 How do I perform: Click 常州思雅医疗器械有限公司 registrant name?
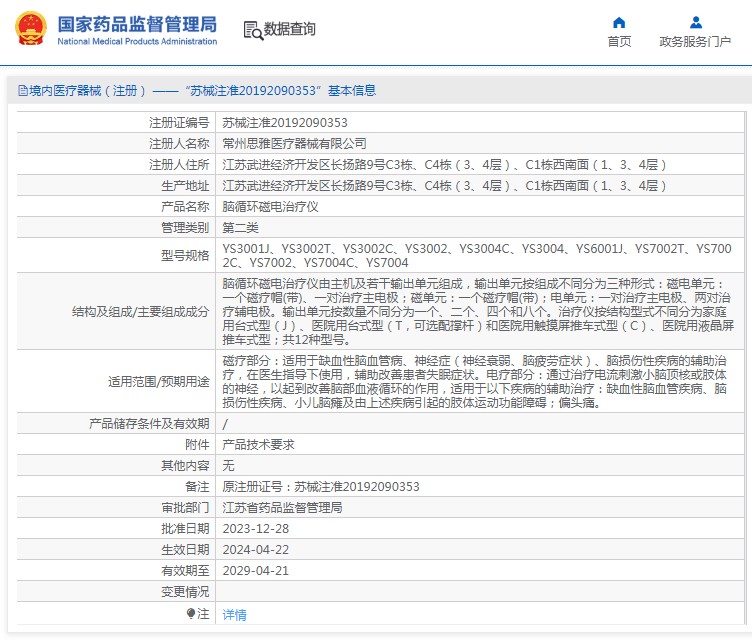pyautogui.click(x=294, y=143)
